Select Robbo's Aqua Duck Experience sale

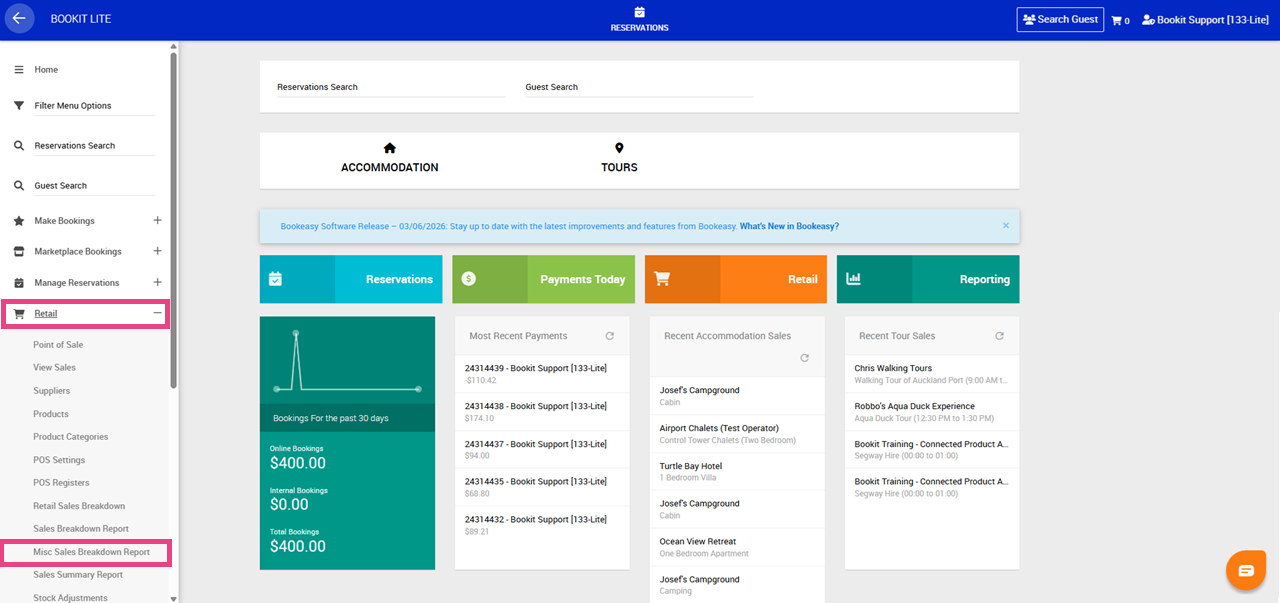(x=932, y=412)
